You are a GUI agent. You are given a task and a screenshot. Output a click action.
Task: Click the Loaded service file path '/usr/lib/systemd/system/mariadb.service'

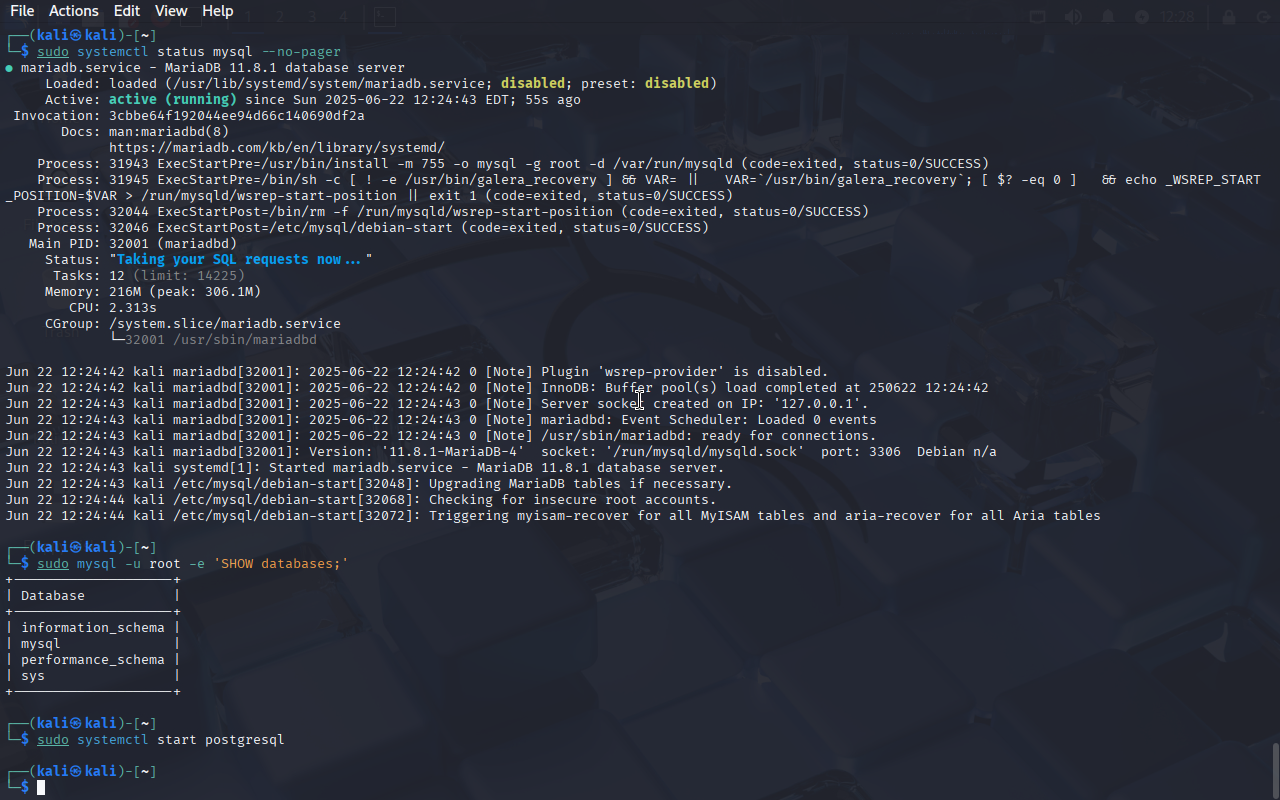[x=329, y=84]
